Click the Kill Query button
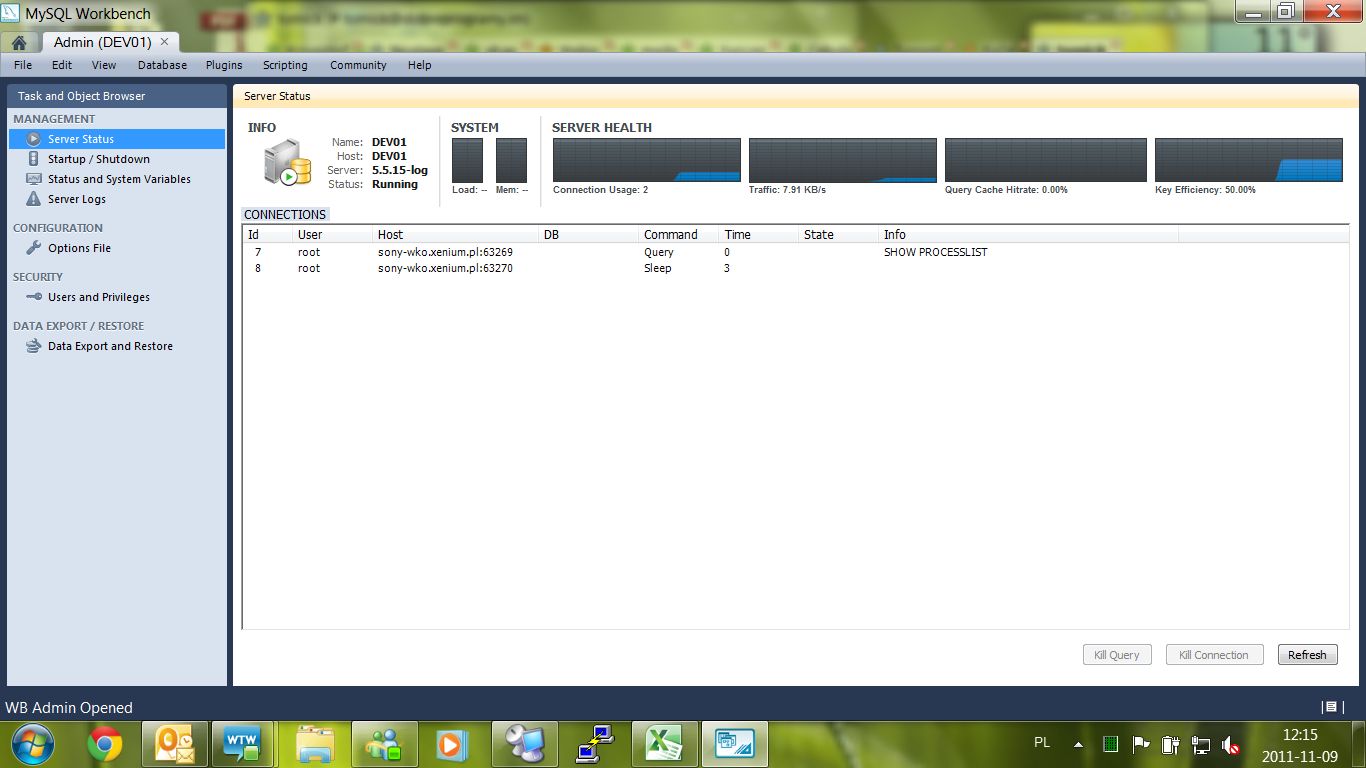The height and width of the screenshot is (768, 1366). [1117, 655]
